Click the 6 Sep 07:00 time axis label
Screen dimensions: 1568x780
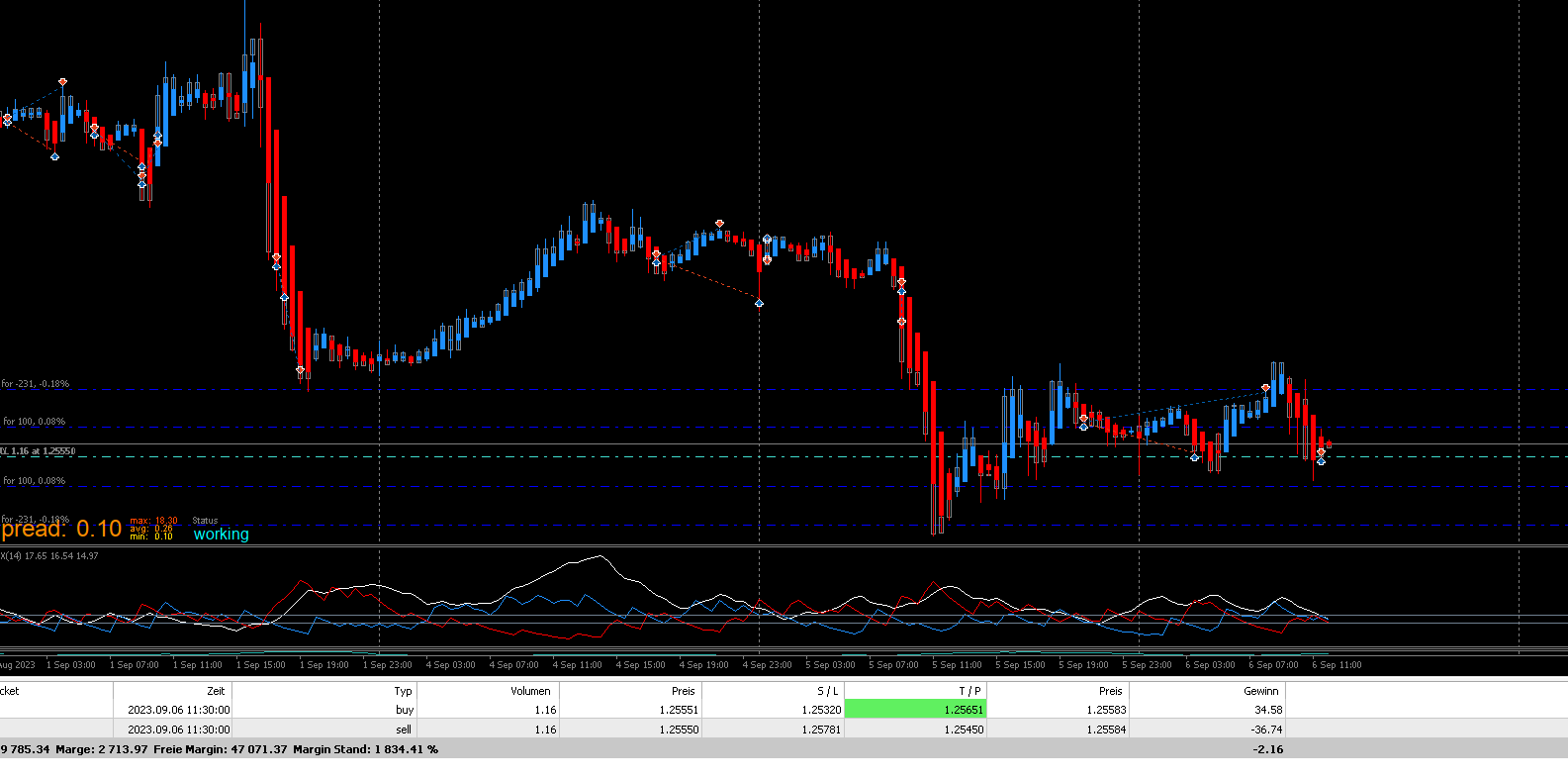point(1273,665)
